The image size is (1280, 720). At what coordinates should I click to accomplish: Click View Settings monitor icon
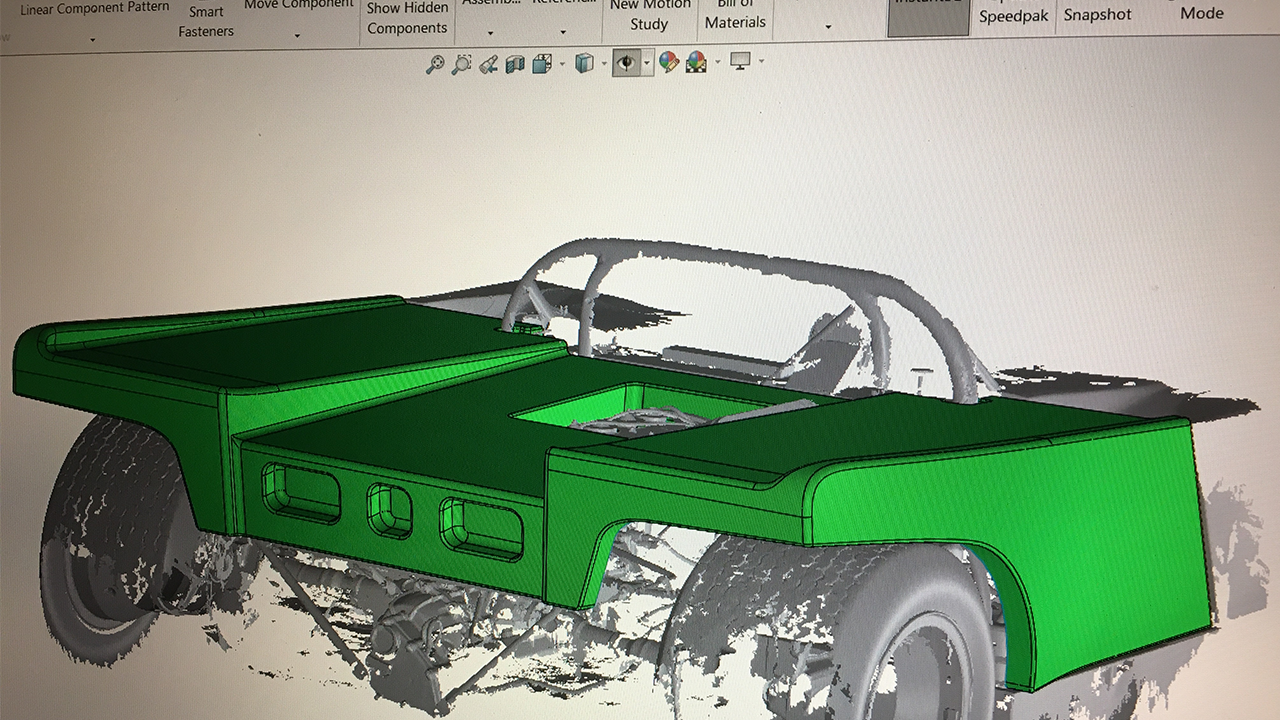[741, 62]
